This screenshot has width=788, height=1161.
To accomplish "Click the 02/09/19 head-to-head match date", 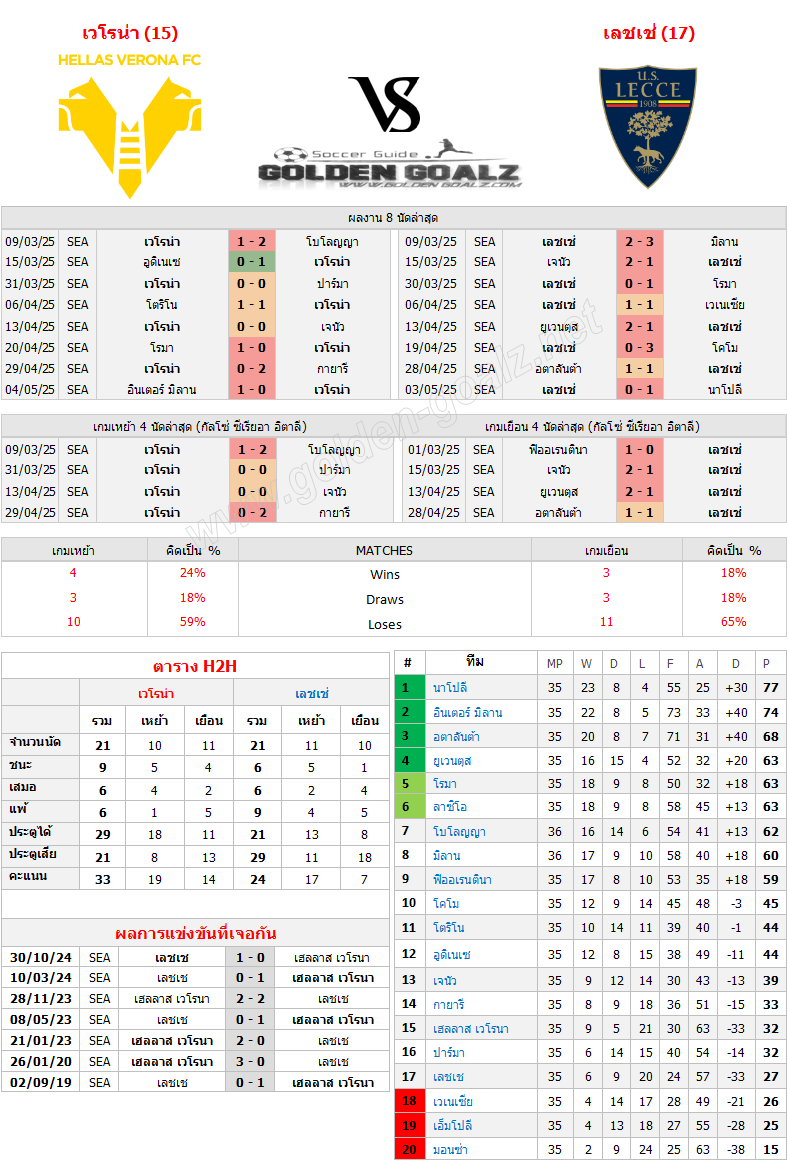I will (41, 1082).
